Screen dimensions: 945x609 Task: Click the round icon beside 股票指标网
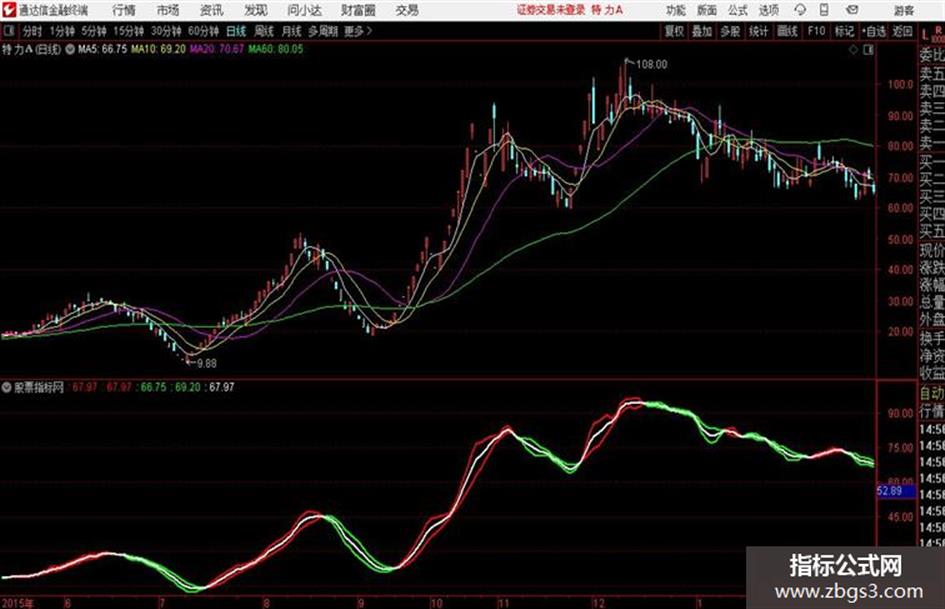tap(7, 387)
